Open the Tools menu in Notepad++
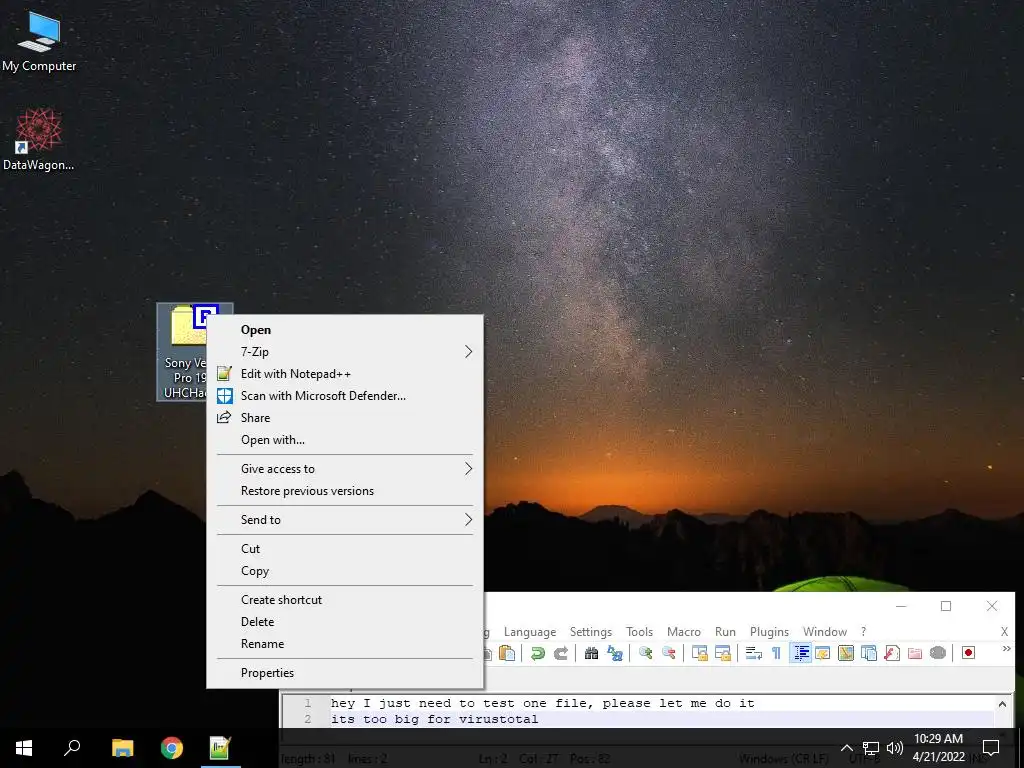 tap(639, 632)
